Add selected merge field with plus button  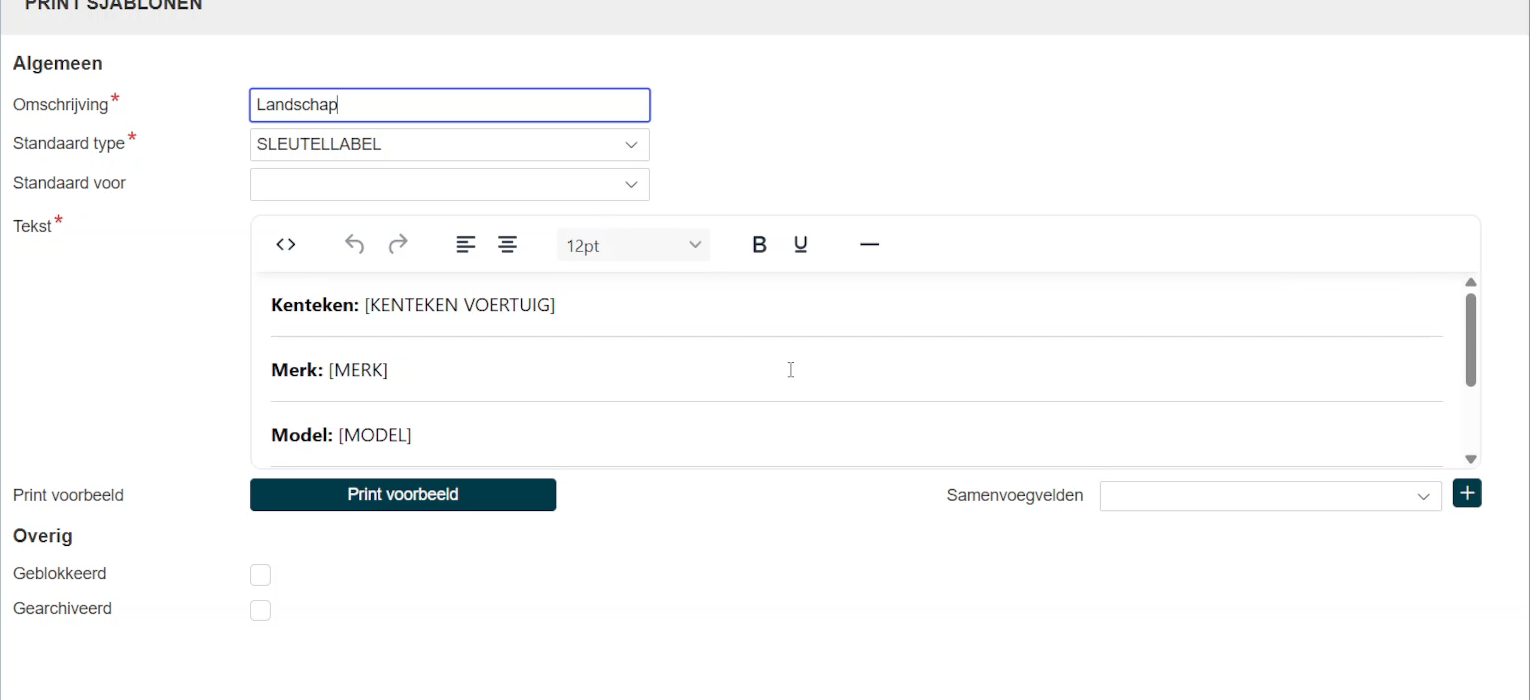[x=1467, y=493]
